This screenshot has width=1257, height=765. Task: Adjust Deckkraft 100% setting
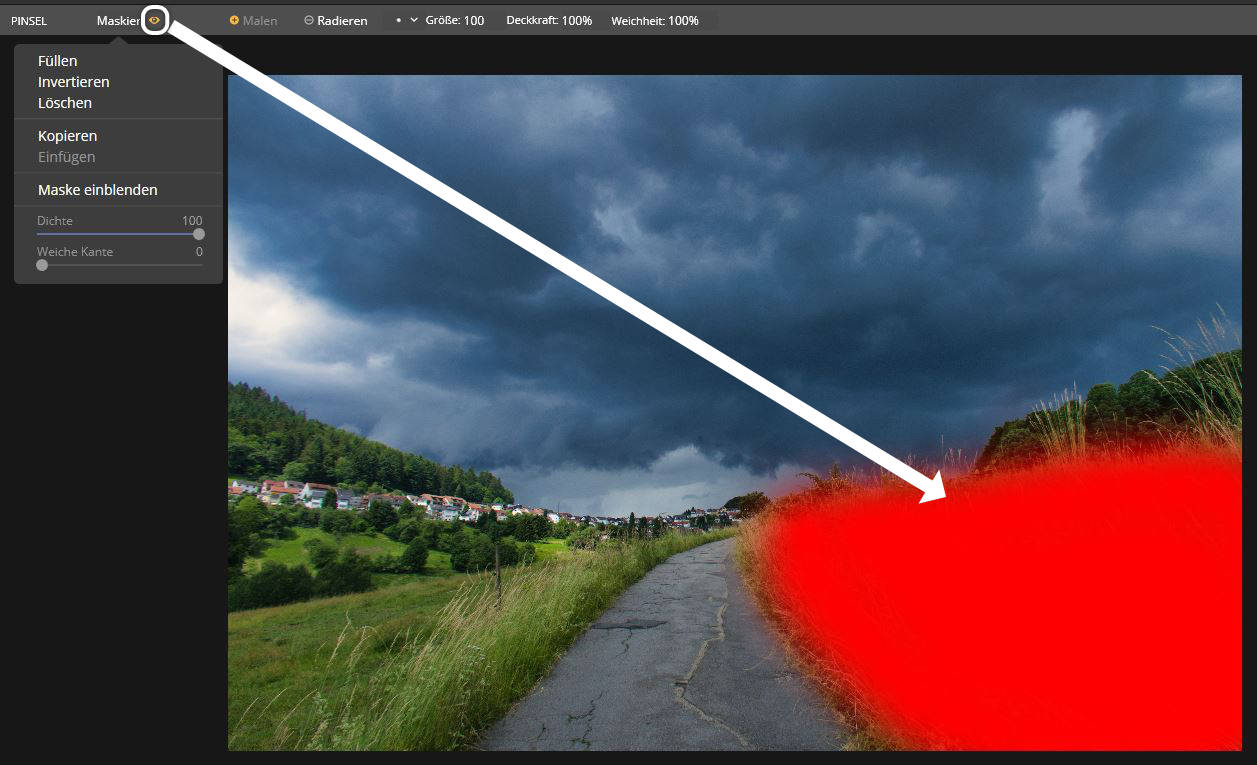click(549, 20)
